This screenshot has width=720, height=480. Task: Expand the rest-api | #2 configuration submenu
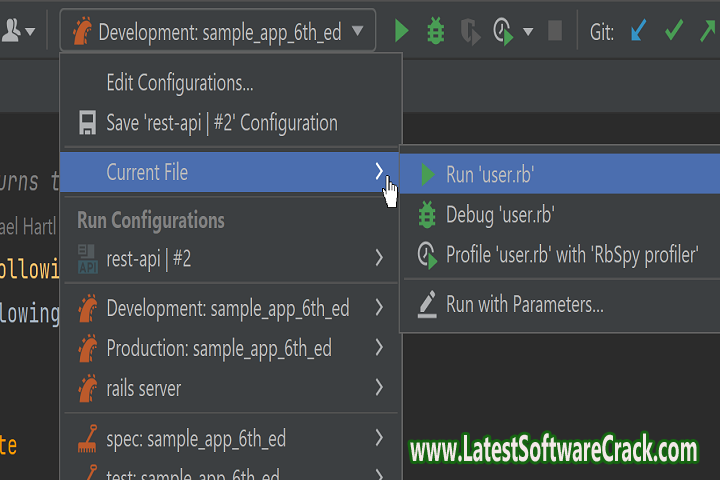coord(379,259)
